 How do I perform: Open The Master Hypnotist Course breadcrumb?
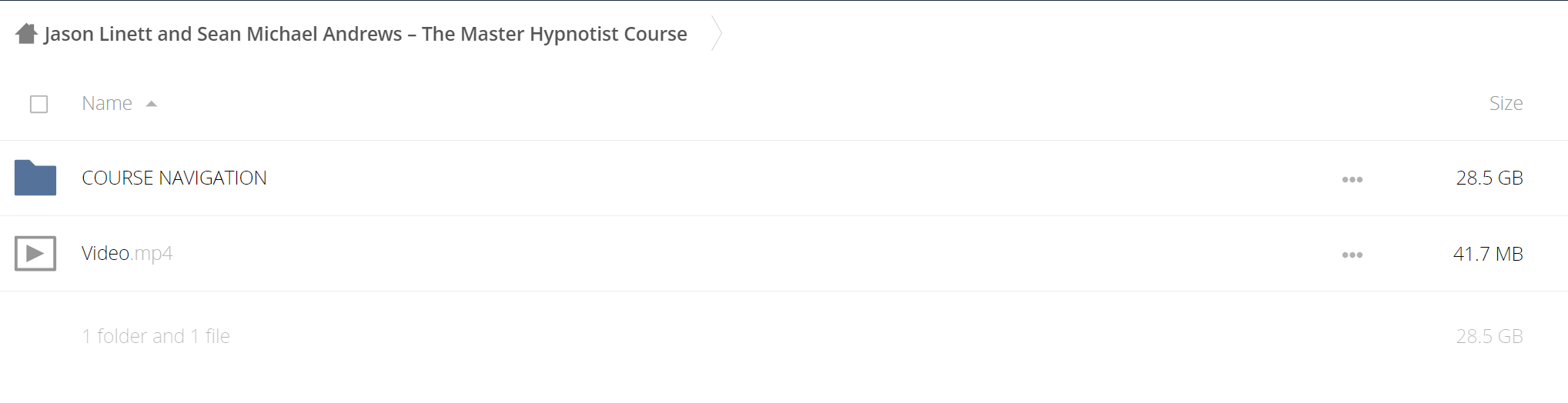(x=366, y=34)
